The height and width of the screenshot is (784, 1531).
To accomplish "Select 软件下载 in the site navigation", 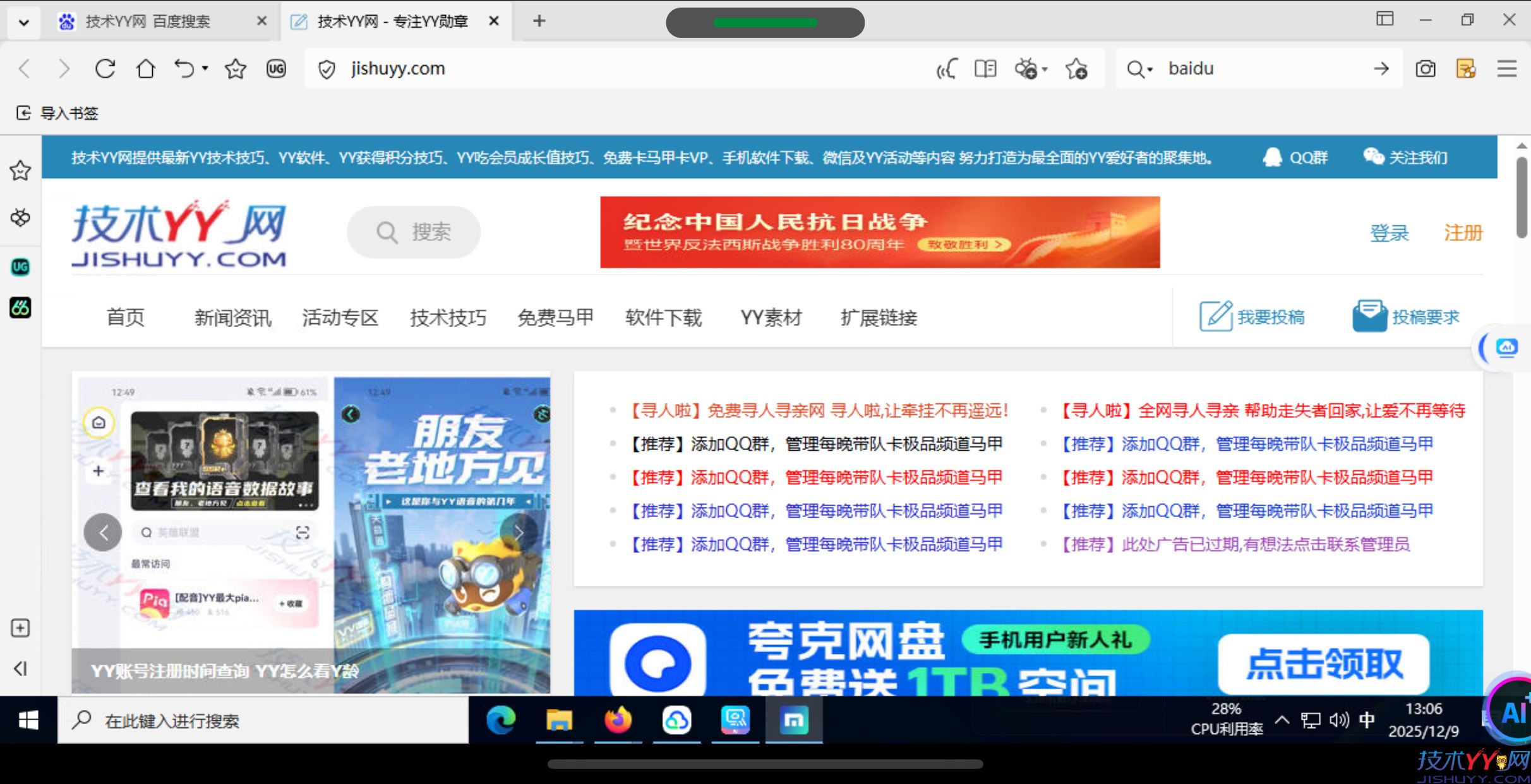I will coord(663,318).
